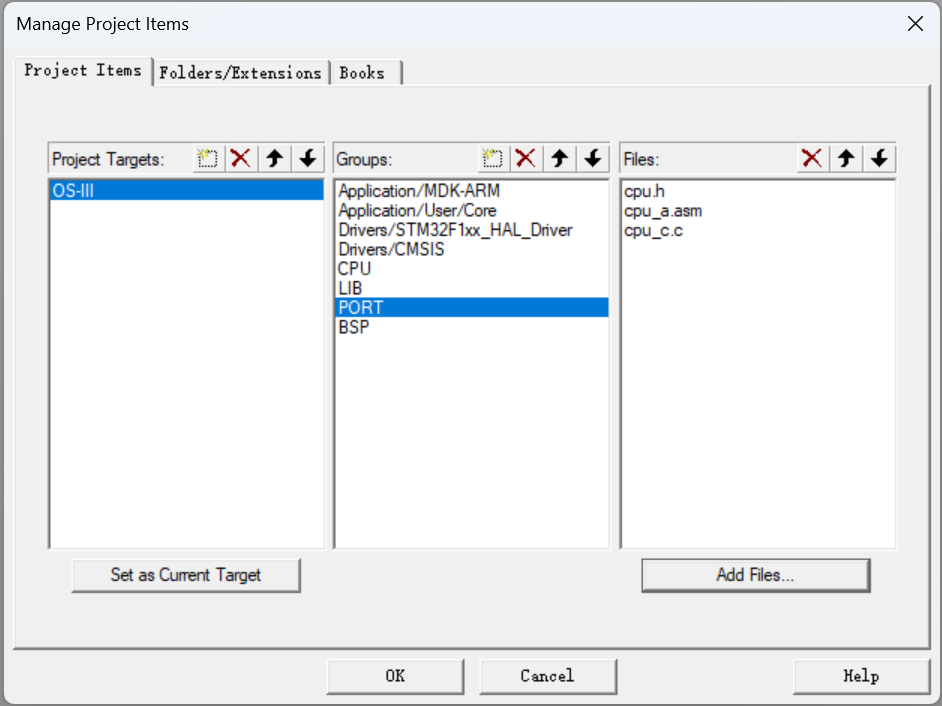Click the Cancel button
The width and height of the screenshot is (942, 706).
pos(547,676)
